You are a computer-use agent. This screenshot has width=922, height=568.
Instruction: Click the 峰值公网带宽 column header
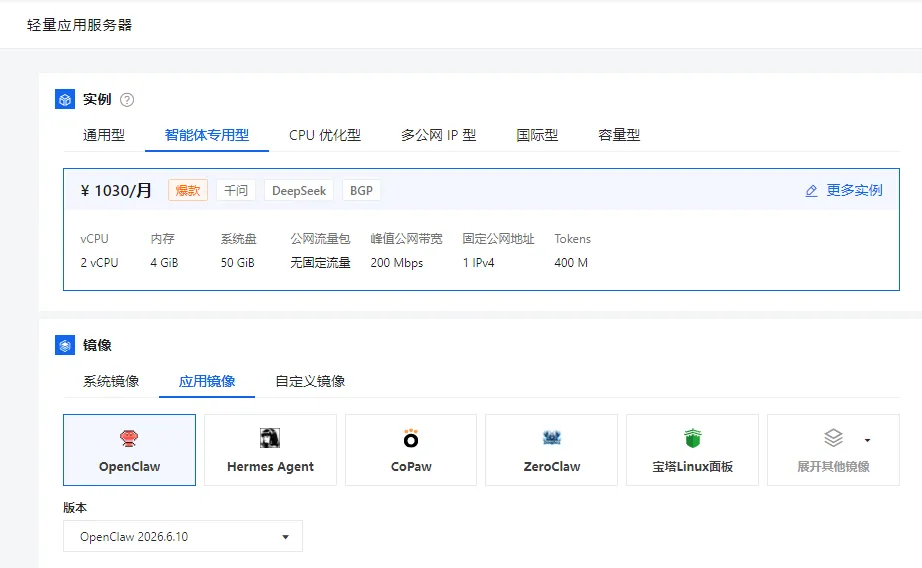[x=406, y=239]
